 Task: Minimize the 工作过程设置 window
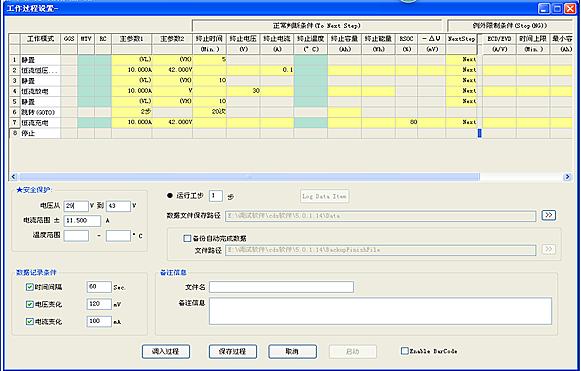point(544,9)
